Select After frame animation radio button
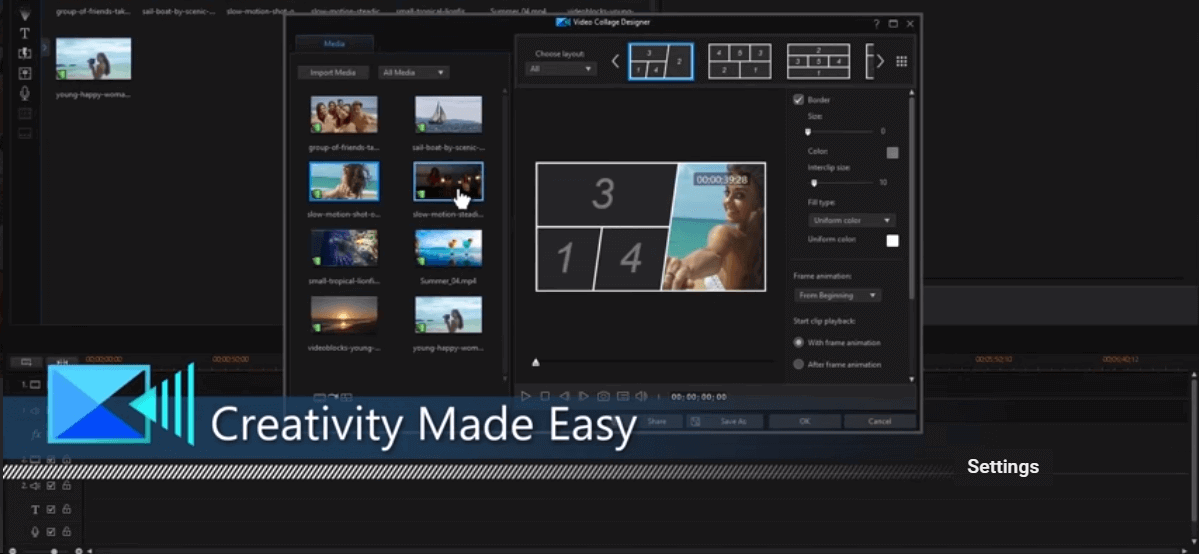 click(798, 365)
